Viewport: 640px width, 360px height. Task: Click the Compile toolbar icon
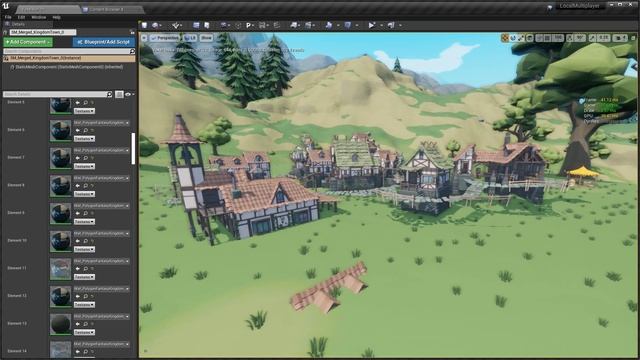348,25
